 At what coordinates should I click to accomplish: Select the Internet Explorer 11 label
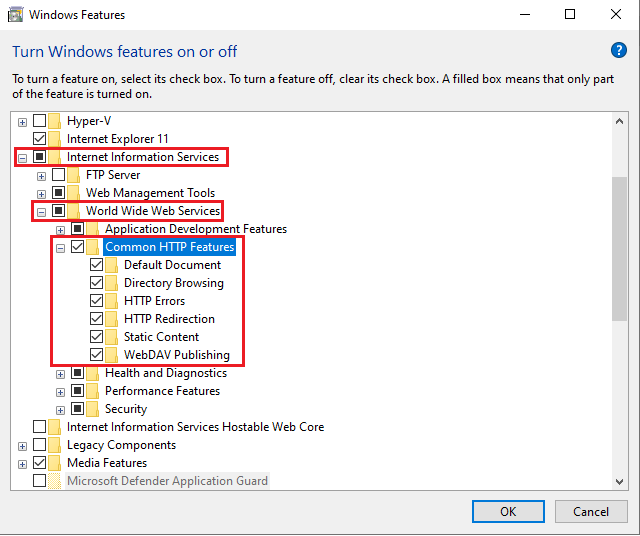(118, 139)
